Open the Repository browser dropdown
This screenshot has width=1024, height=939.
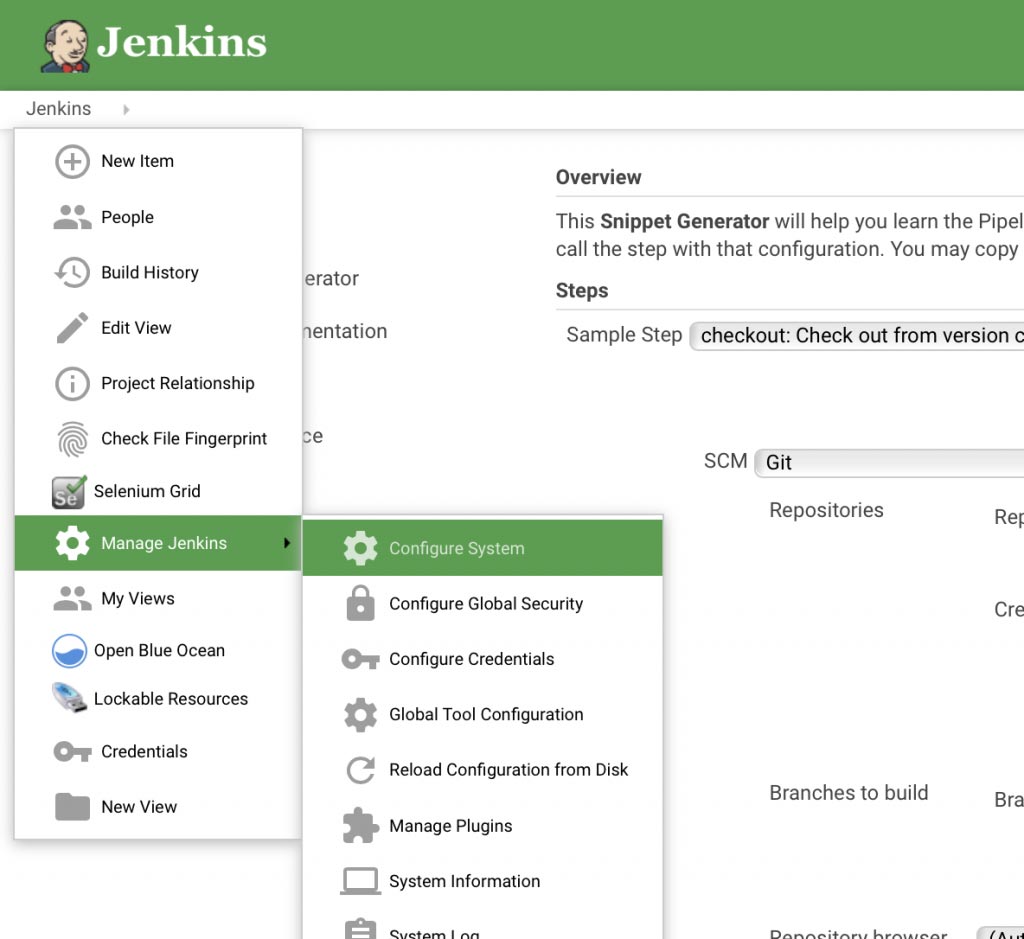click(1000, 933)
